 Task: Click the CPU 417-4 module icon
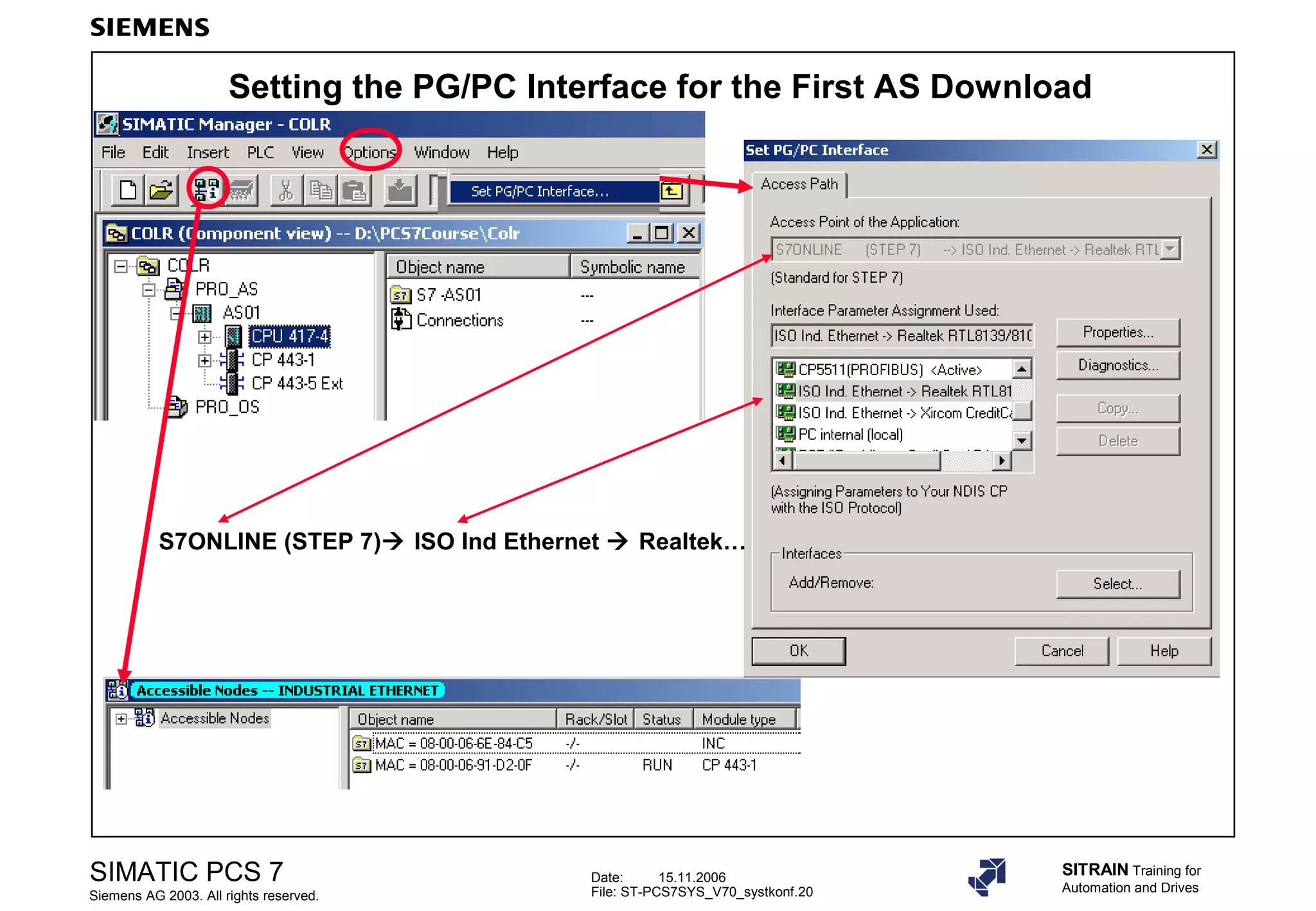(x=233, y=336)
